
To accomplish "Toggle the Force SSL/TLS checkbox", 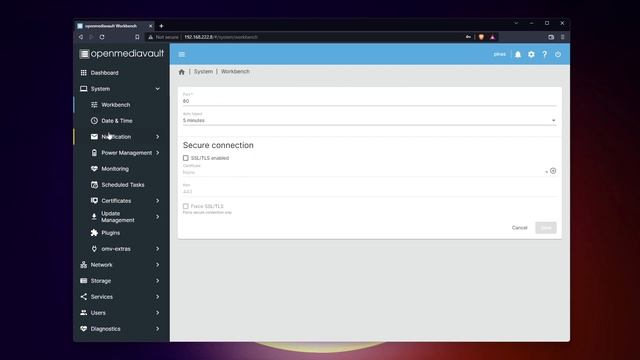I will [x=186, y=206].
